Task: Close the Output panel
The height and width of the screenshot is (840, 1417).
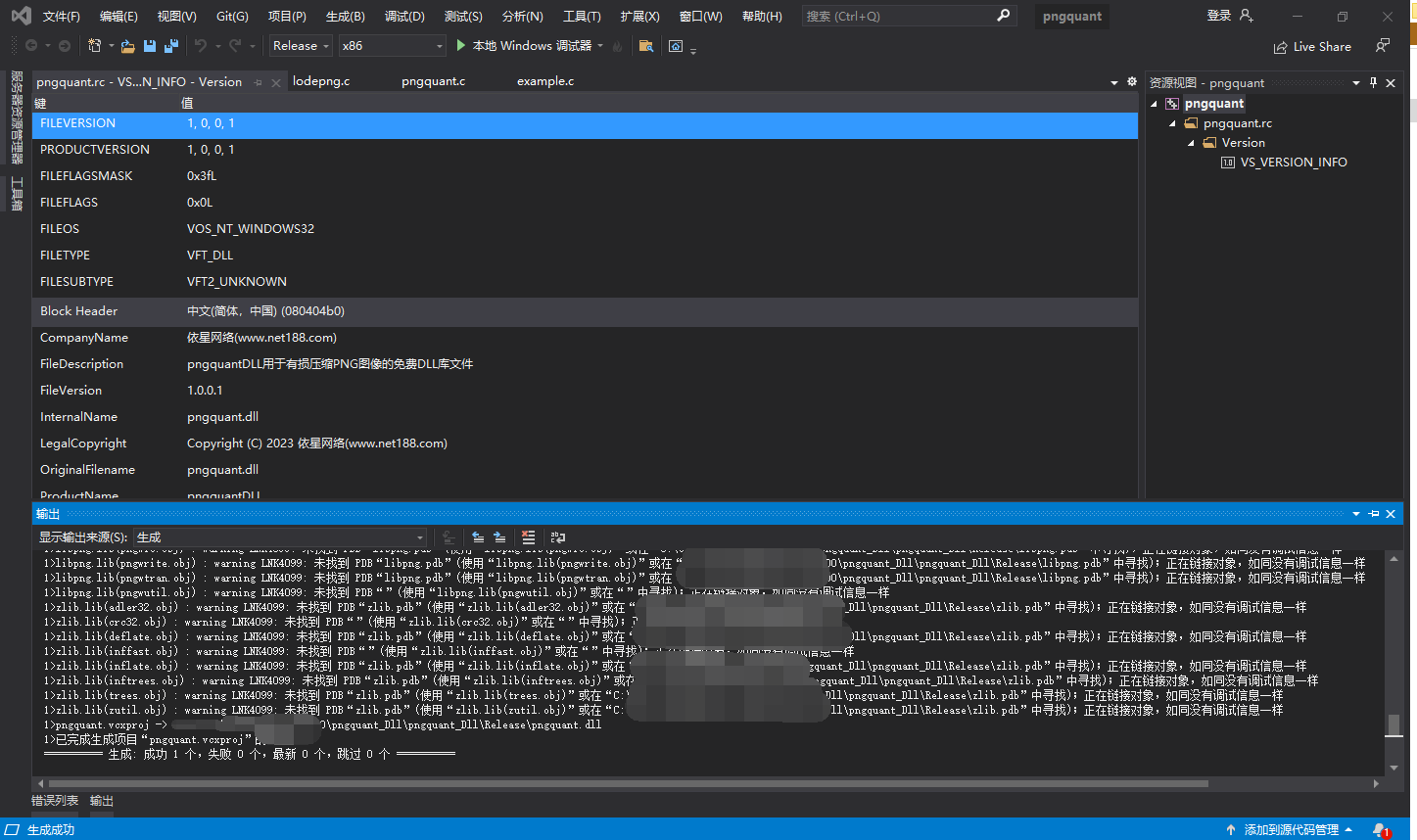Action: (1391, 514)
